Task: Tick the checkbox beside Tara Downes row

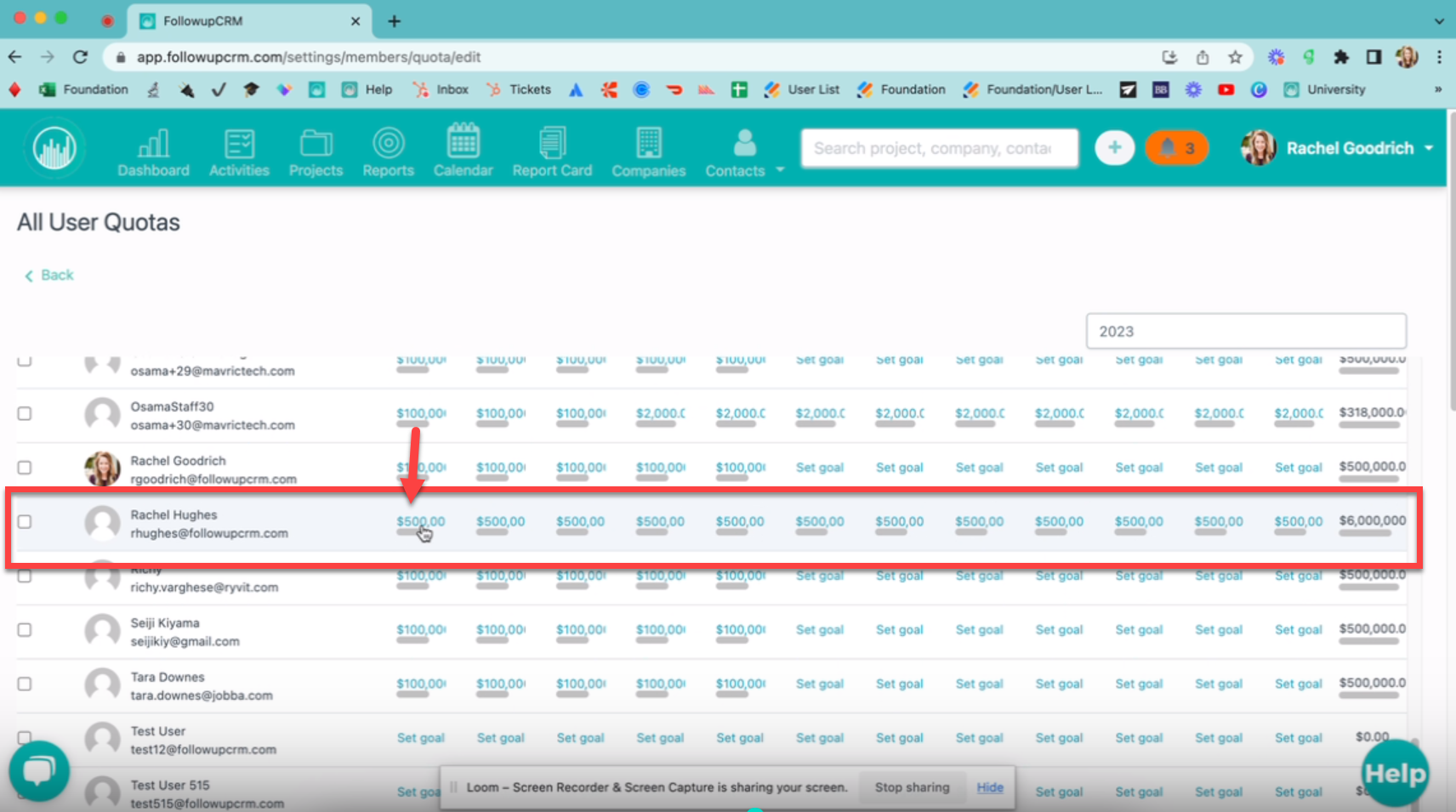Action: (25, 684)
